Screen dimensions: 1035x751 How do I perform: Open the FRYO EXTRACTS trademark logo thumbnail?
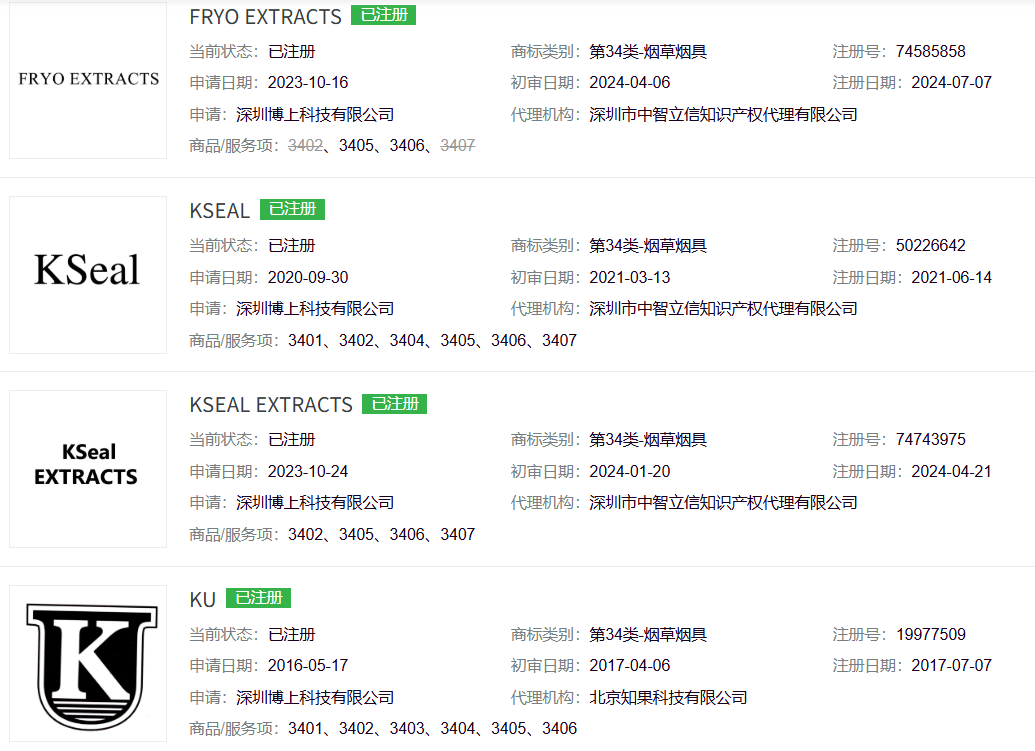pyautogui.click(x=88, y=79)
